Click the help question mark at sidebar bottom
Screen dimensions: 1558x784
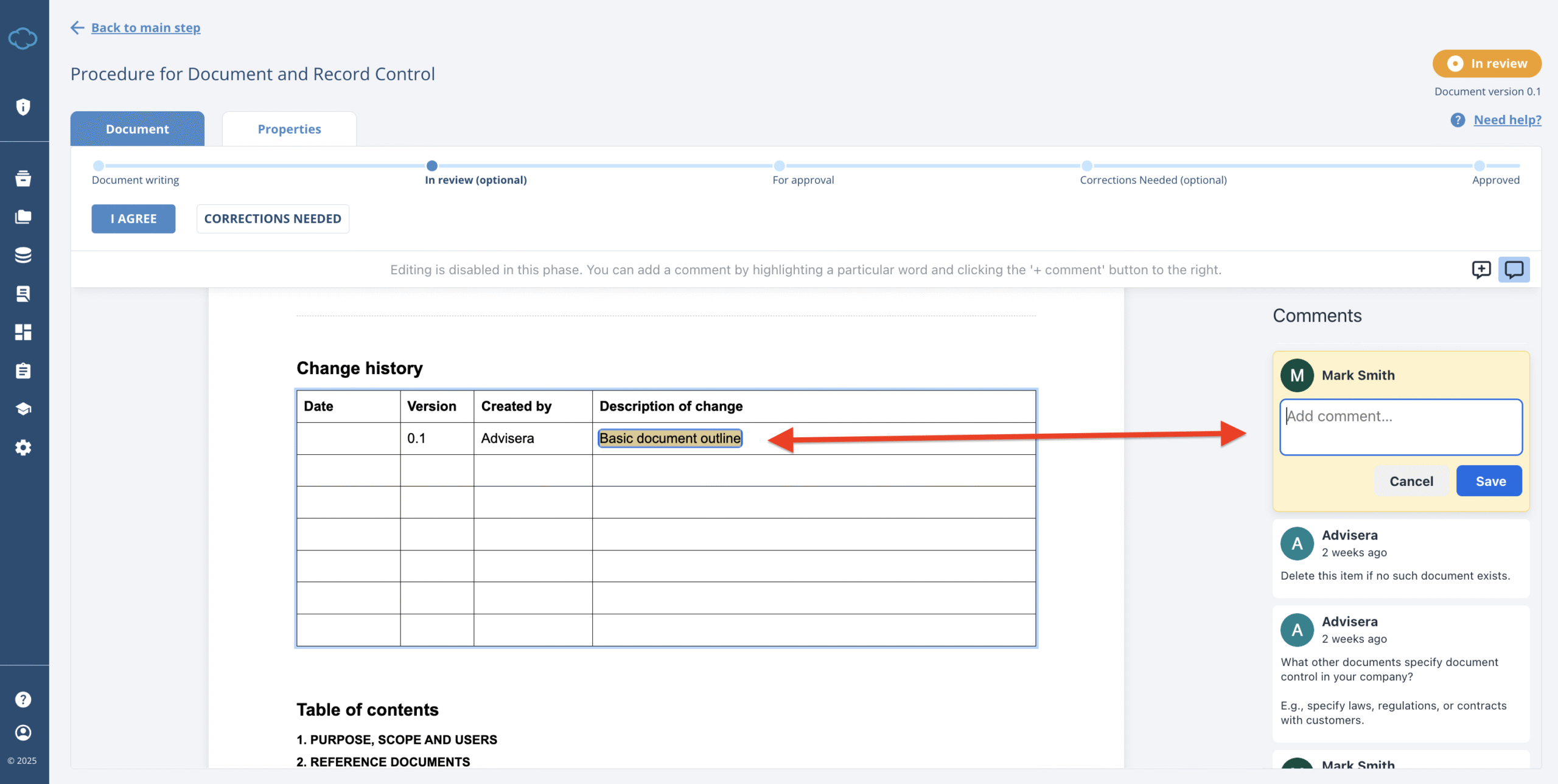(x=23, y=699)
